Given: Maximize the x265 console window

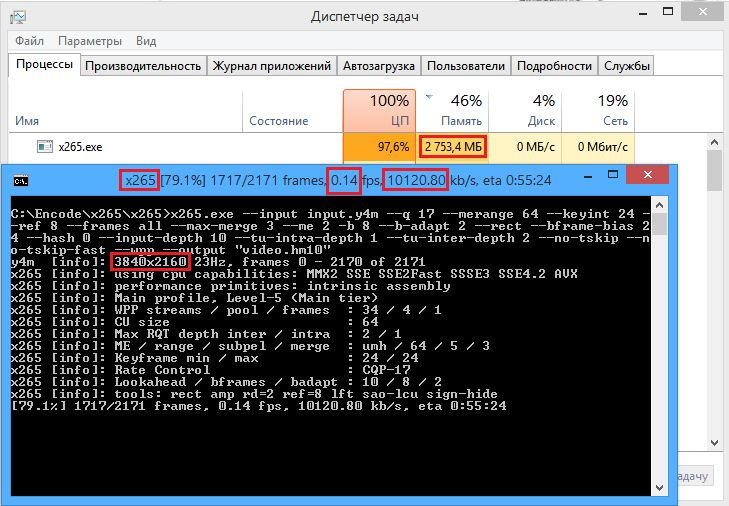Looking at the screenshot, I should (x=613, y=175).
